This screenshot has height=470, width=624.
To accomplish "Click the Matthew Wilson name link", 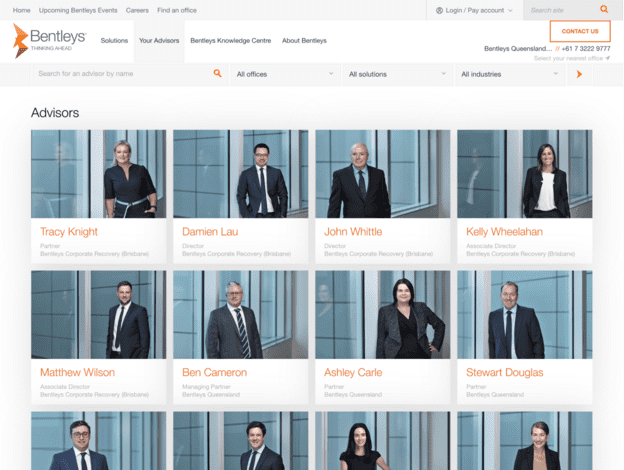I will (78, 372).
